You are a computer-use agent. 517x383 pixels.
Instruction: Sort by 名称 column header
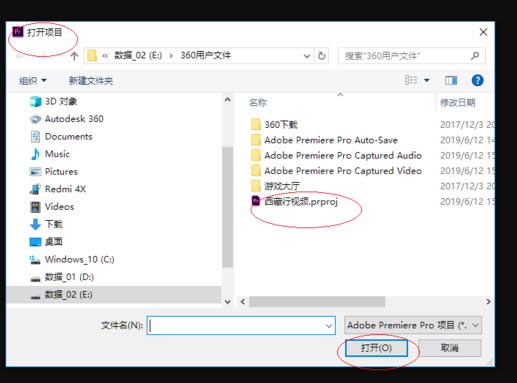tap(258, 103)
